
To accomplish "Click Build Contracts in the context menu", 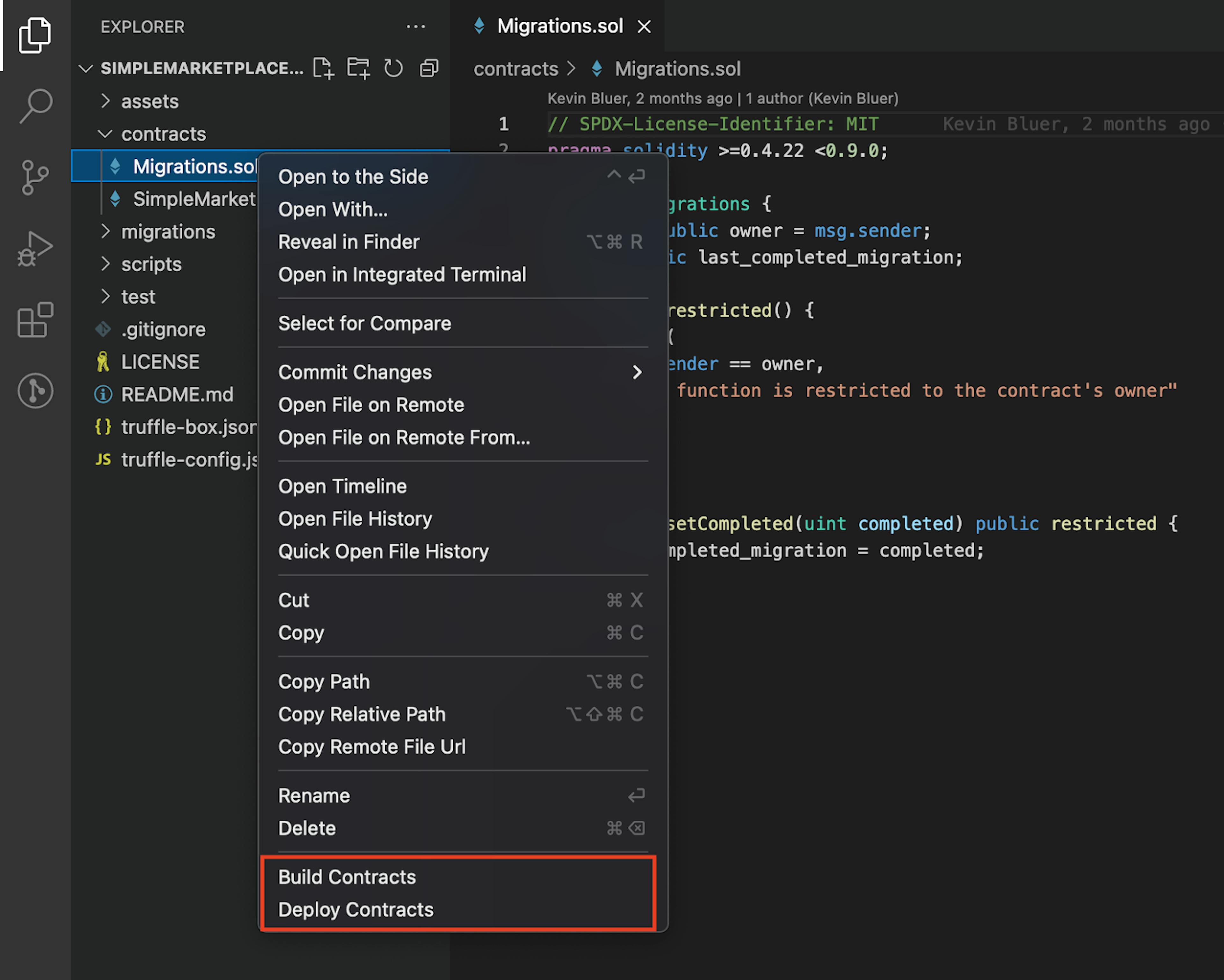I will (347, 877).
